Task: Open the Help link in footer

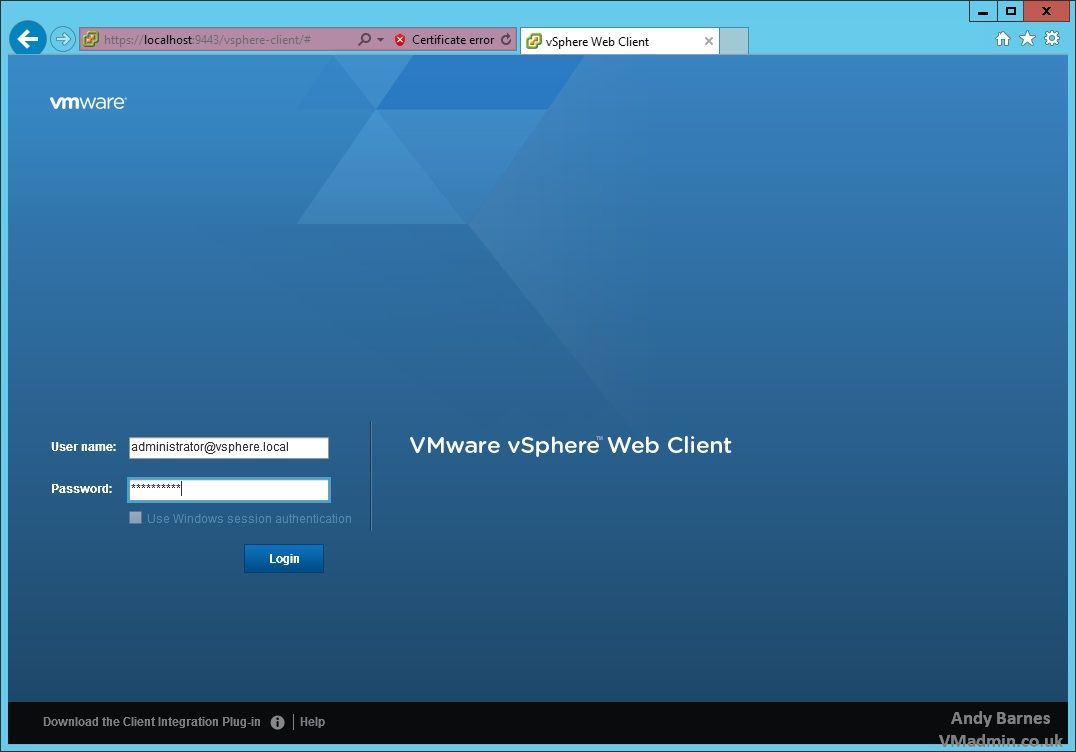Action: (313, 722)
